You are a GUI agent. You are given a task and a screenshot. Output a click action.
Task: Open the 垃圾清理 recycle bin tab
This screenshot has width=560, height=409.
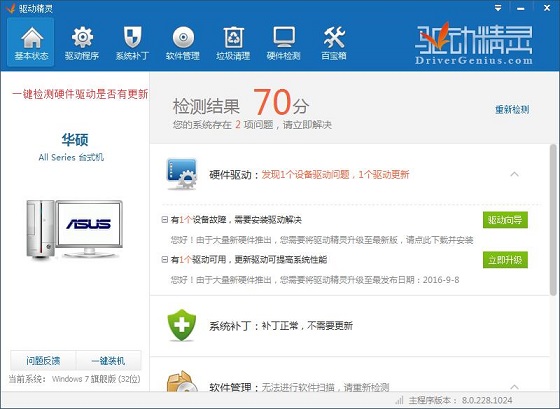click(x=233, y=43)
